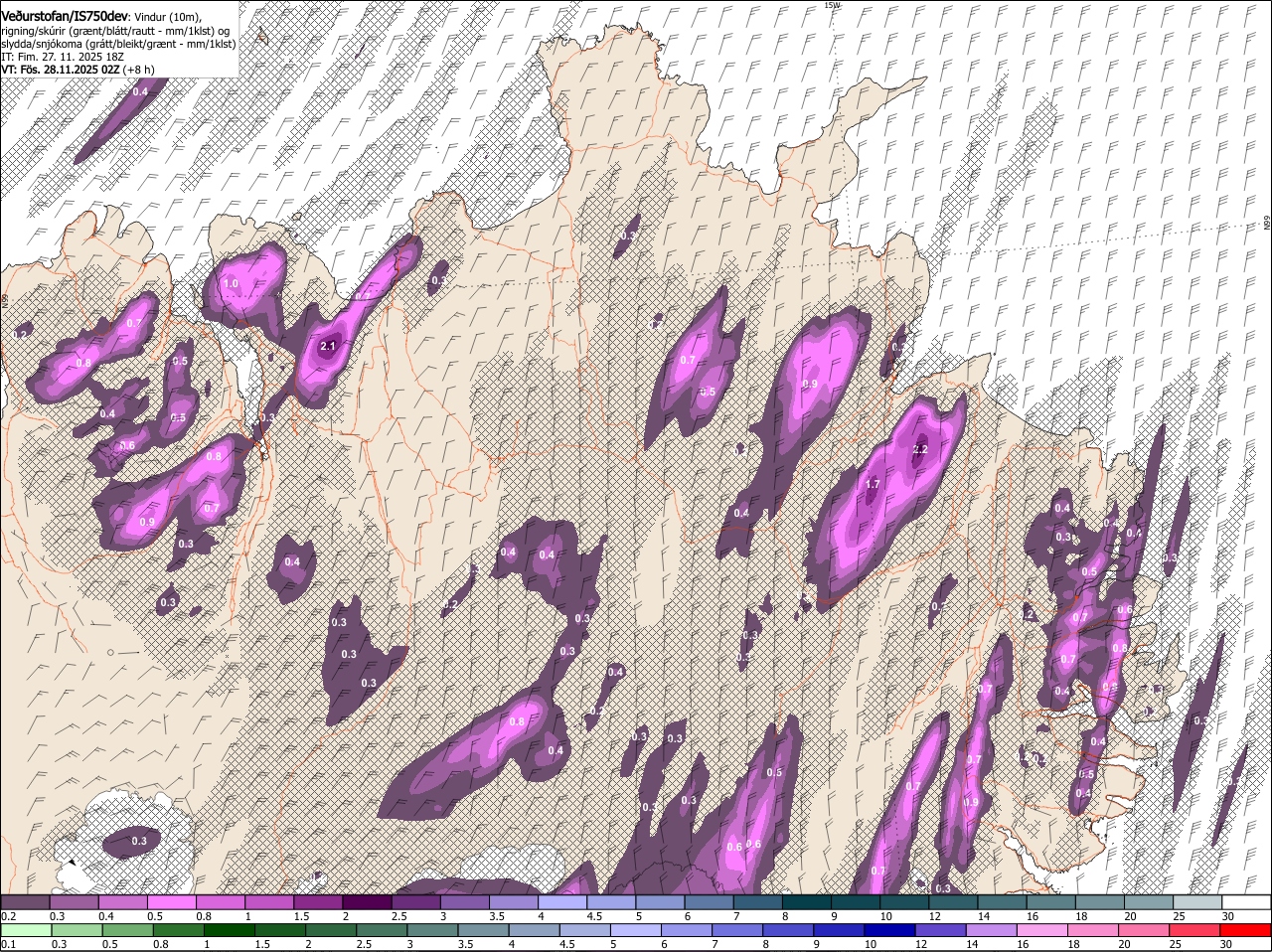Click the bright magenta 0.5–0.8 snow legend swatch

click(172, 902)
